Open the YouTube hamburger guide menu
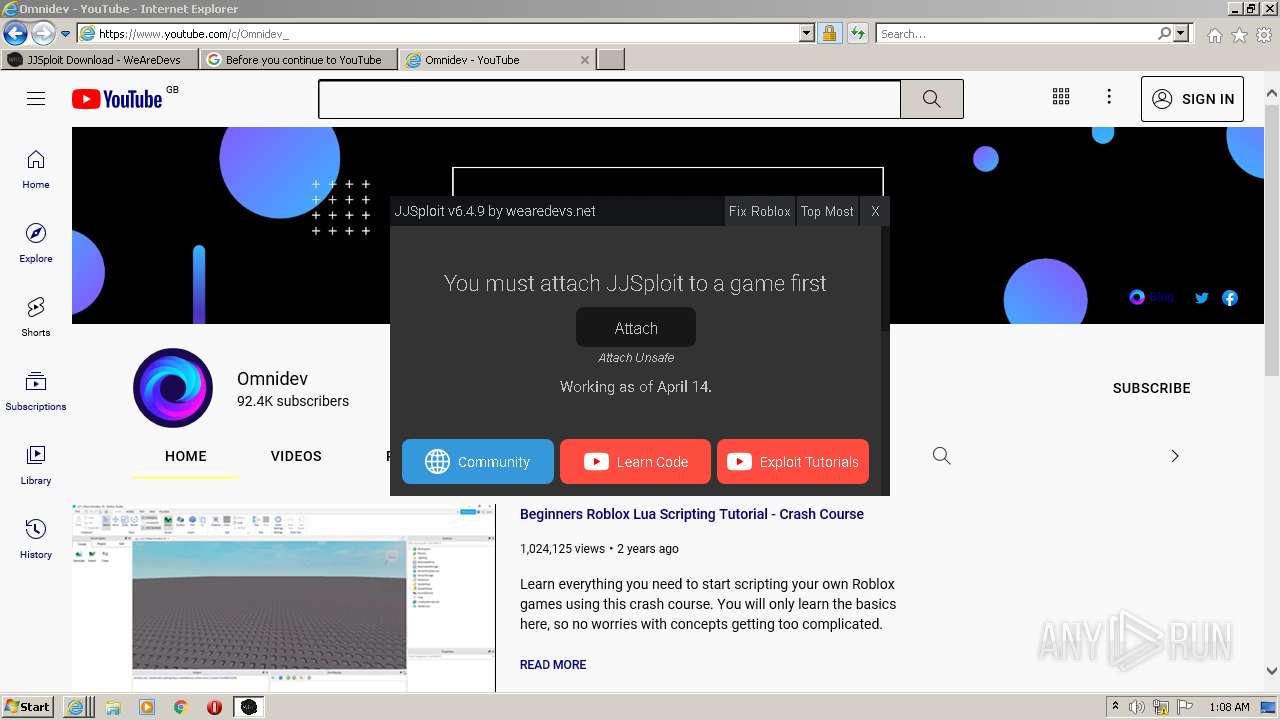The image size is (1280, 720). [36, 98]
